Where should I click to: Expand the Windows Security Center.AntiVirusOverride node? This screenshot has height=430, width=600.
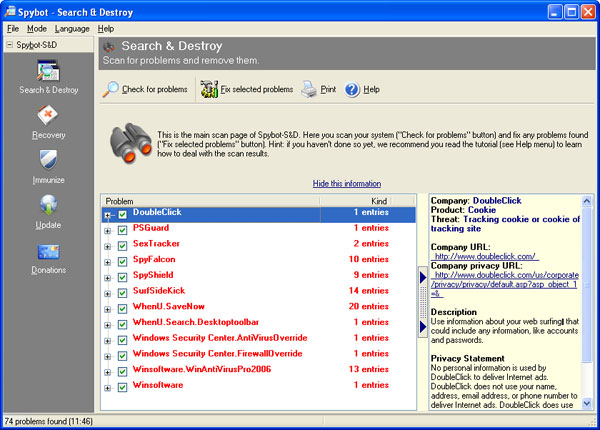pos(108,341)
